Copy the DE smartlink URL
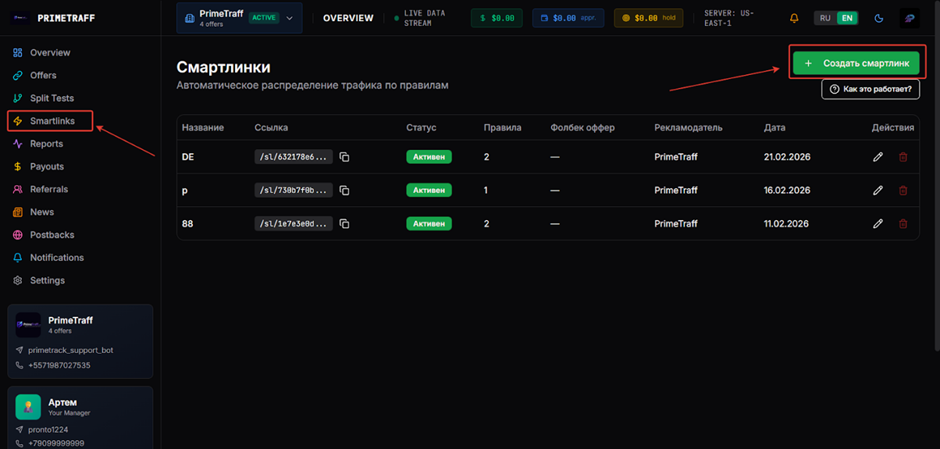Viewport: 940px width, 449px height. [344, 157]
